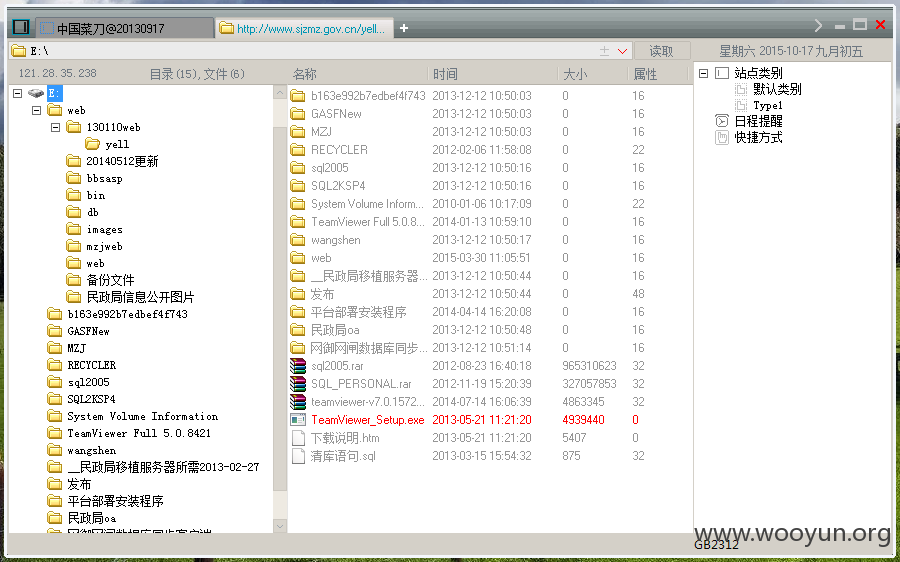Click the SQL_PERSONAL.rar archive icon
This screenshot has width=900, height=562.
[x=298, y=383]
